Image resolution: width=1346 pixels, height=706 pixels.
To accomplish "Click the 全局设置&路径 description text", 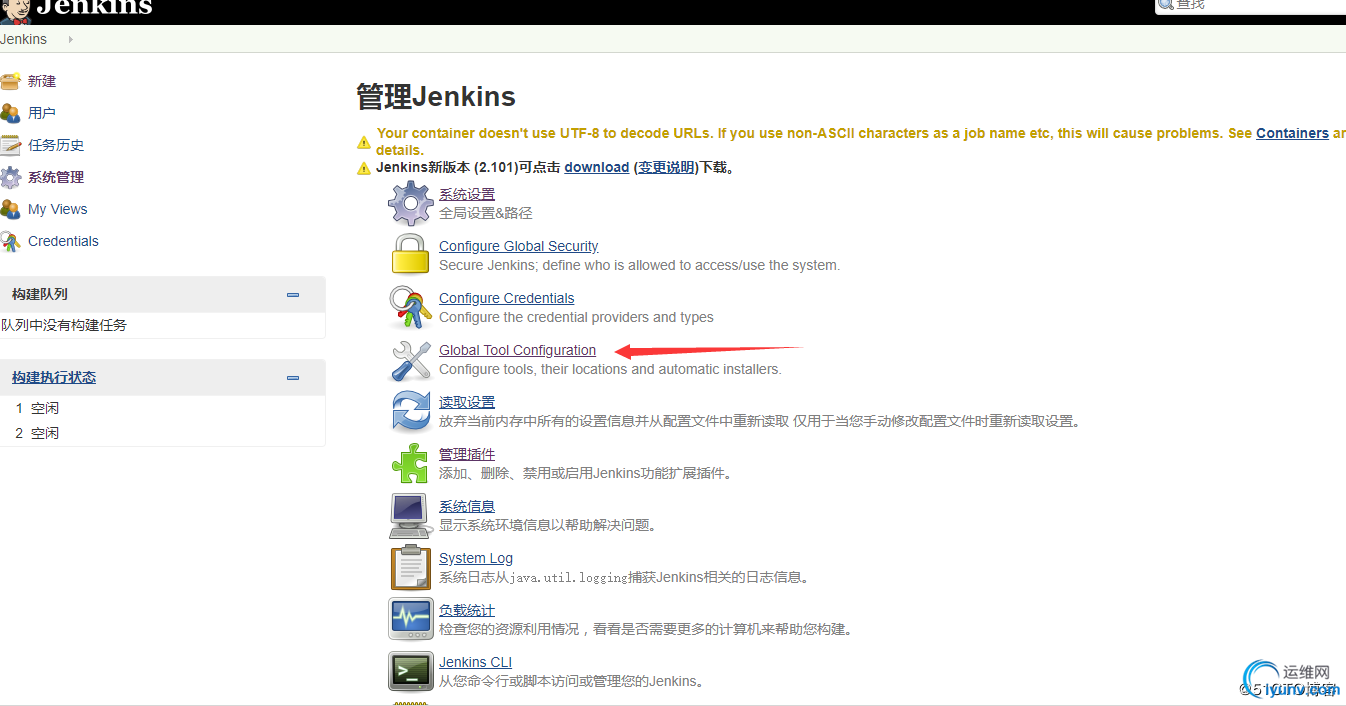I will coord(486,213).
